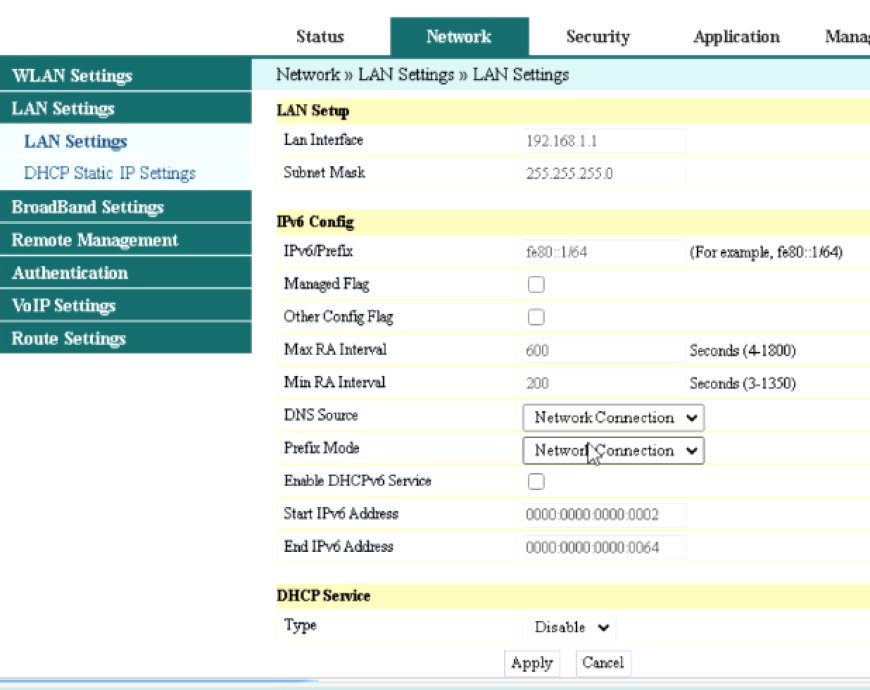The image size is (870, 690).
Task: Expand the LAN Settings sidebar section
Action: [125, 108]
